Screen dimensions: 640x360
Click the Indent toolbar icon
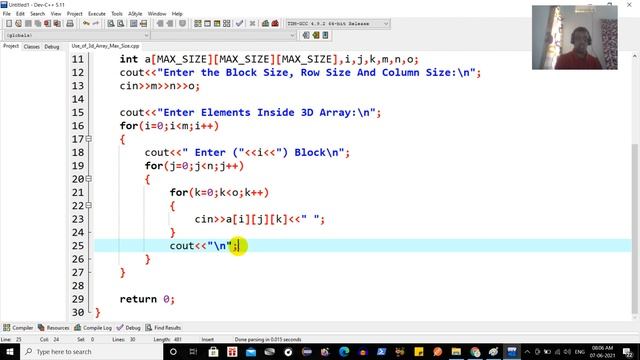tap(160, 24)
